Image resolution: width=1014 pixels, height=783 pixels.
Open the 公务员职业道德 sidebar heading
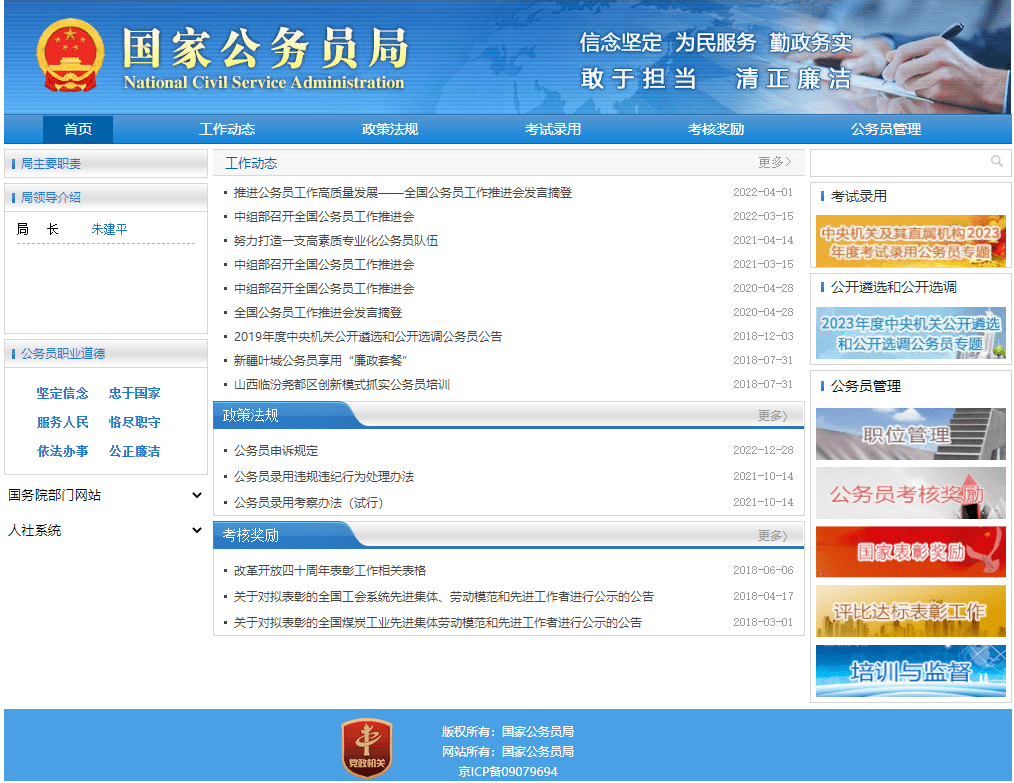(x=63, y=354)
